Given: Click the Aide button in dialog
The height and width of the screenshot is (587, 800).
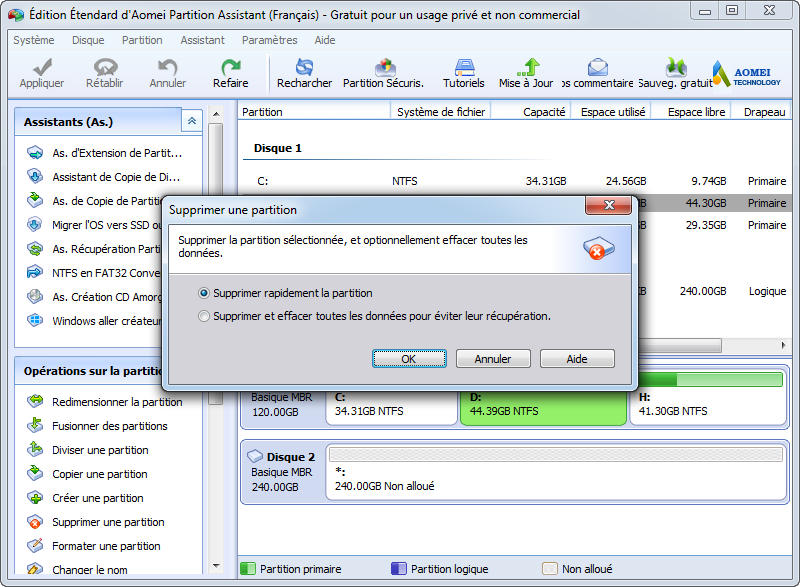Looking at the screenshot, I should [577, 359].
